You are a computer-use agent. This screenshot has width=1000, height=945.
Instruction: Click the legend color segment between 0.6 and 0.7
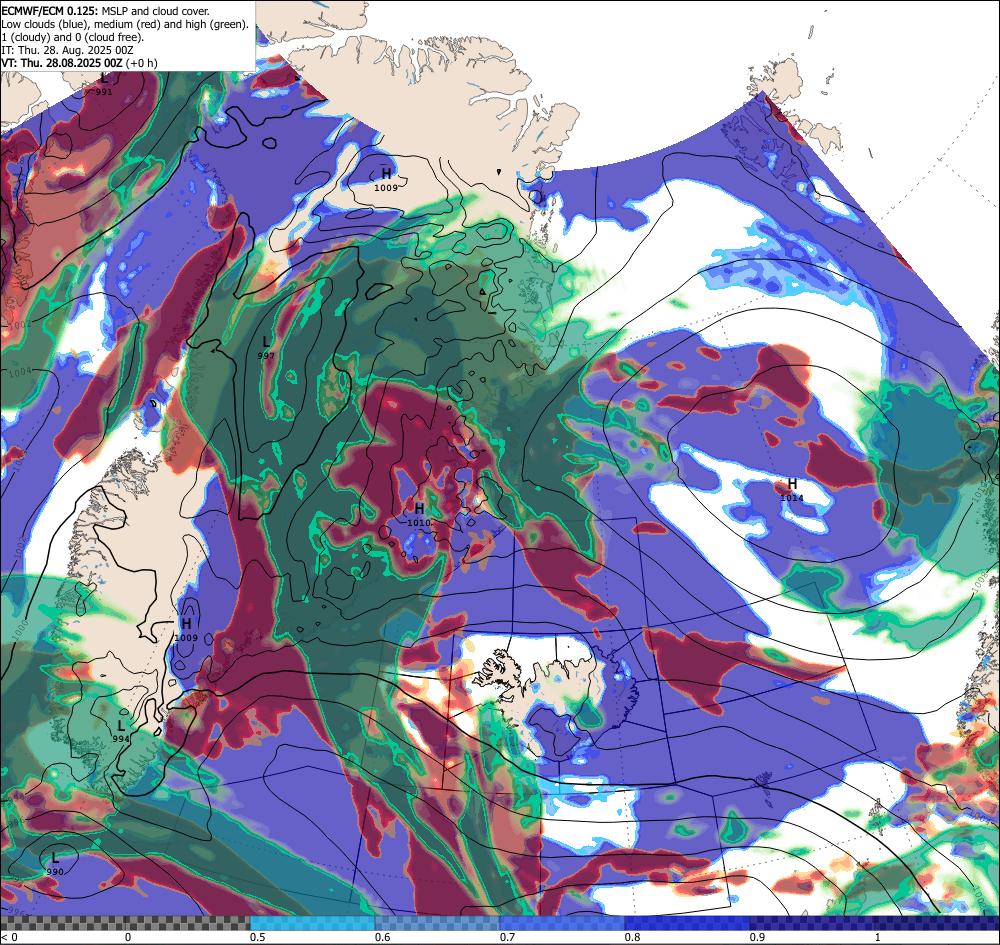[x=438, y=923]
